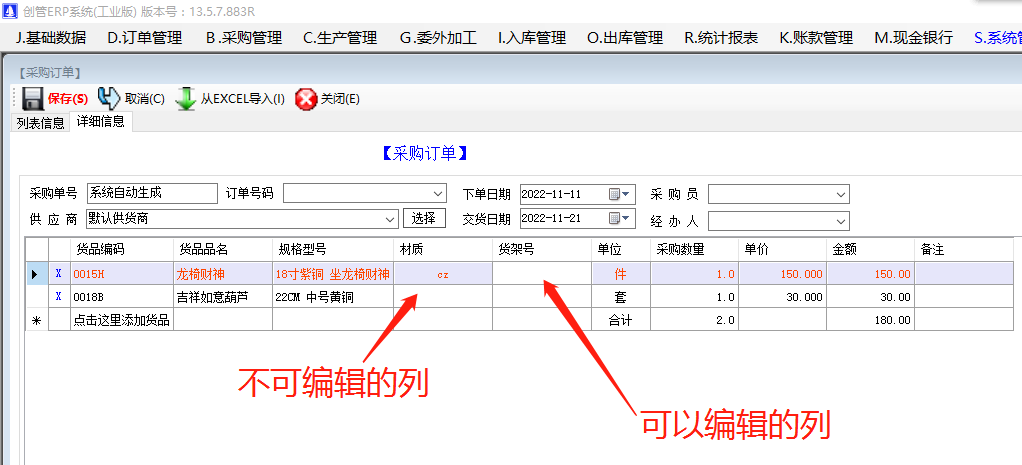1022x465 pixels.
Task: Open the delivery date calendar picker
Action: point(620,218)
